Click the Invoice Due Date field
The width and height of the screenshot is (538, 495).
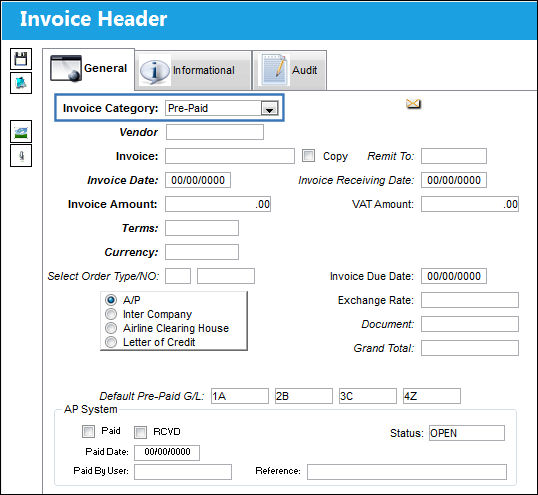pyautogui.click(x=454, y=276)
